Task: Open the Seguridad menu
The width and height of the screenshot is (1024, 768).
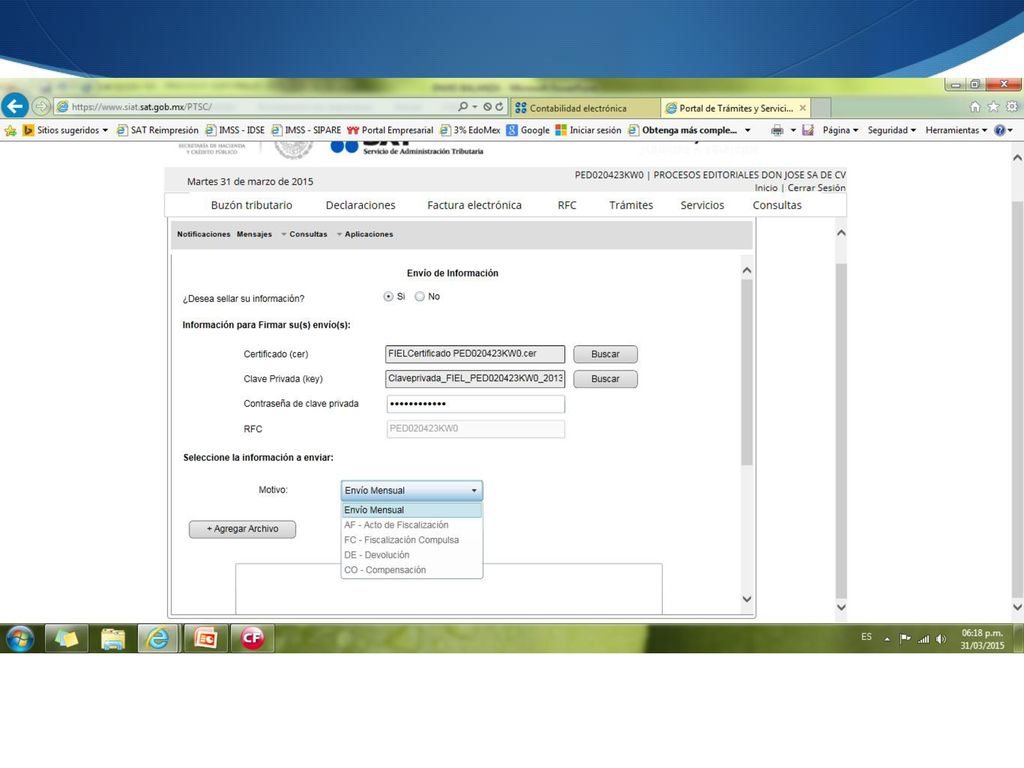Action: point(891,130)
